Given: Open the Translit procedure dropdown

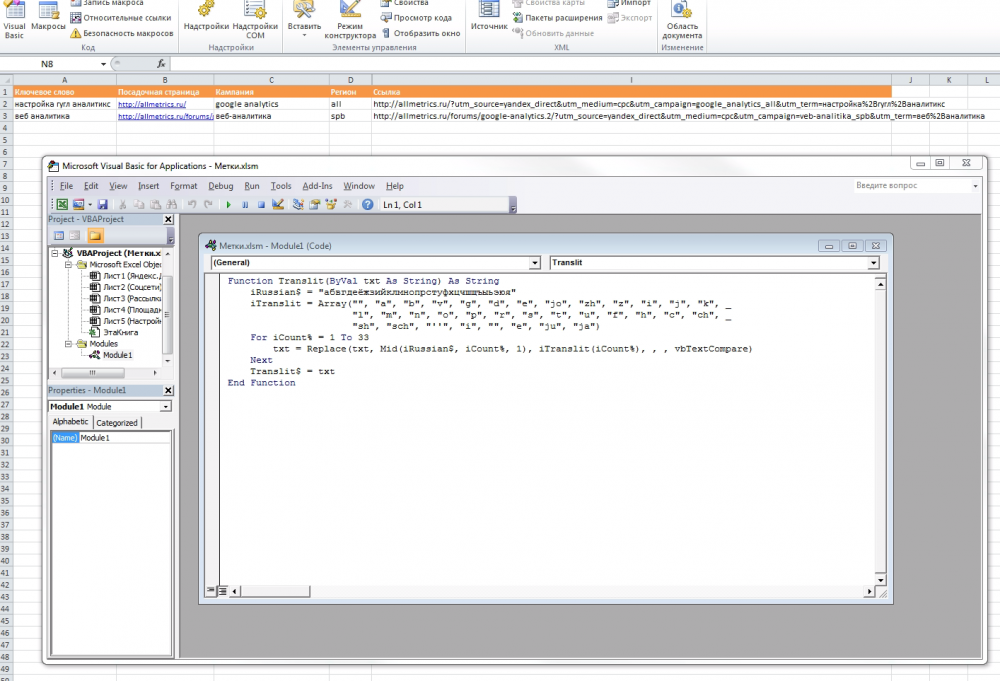Looking at the screenshot, I should pyautogui.click(x=873, y=263).
